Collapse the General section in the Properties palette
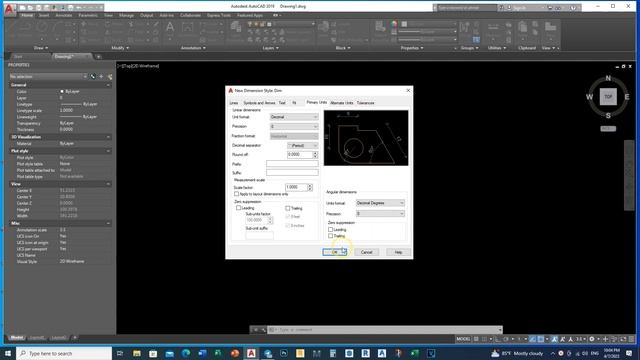 coord(108,85)
